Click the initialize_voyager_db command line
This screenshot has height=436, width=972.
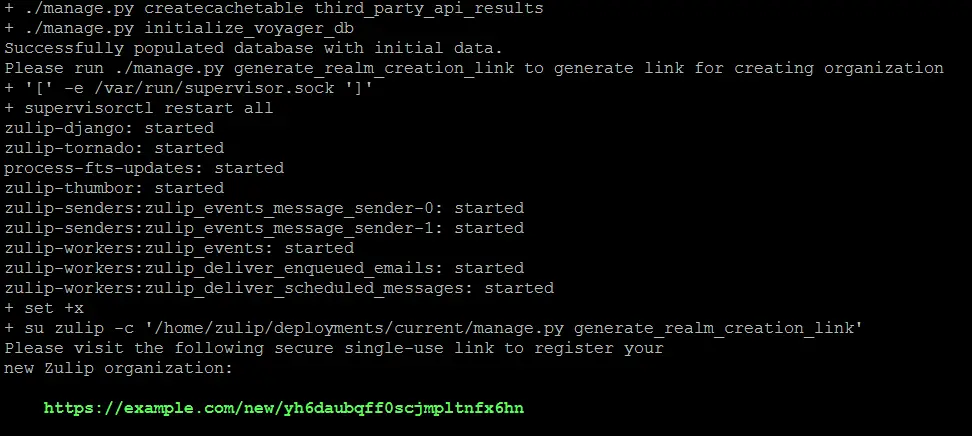coord(179,29)
